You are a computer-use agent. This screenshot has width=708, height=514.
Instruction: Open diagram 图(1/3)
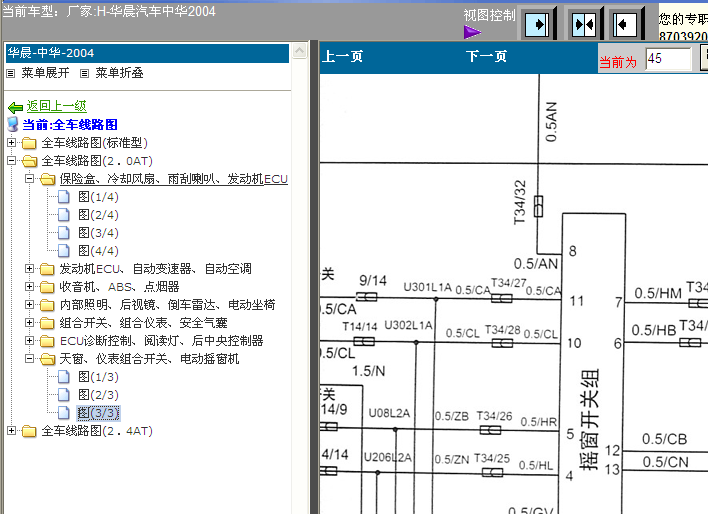click(x=98, y=377)
